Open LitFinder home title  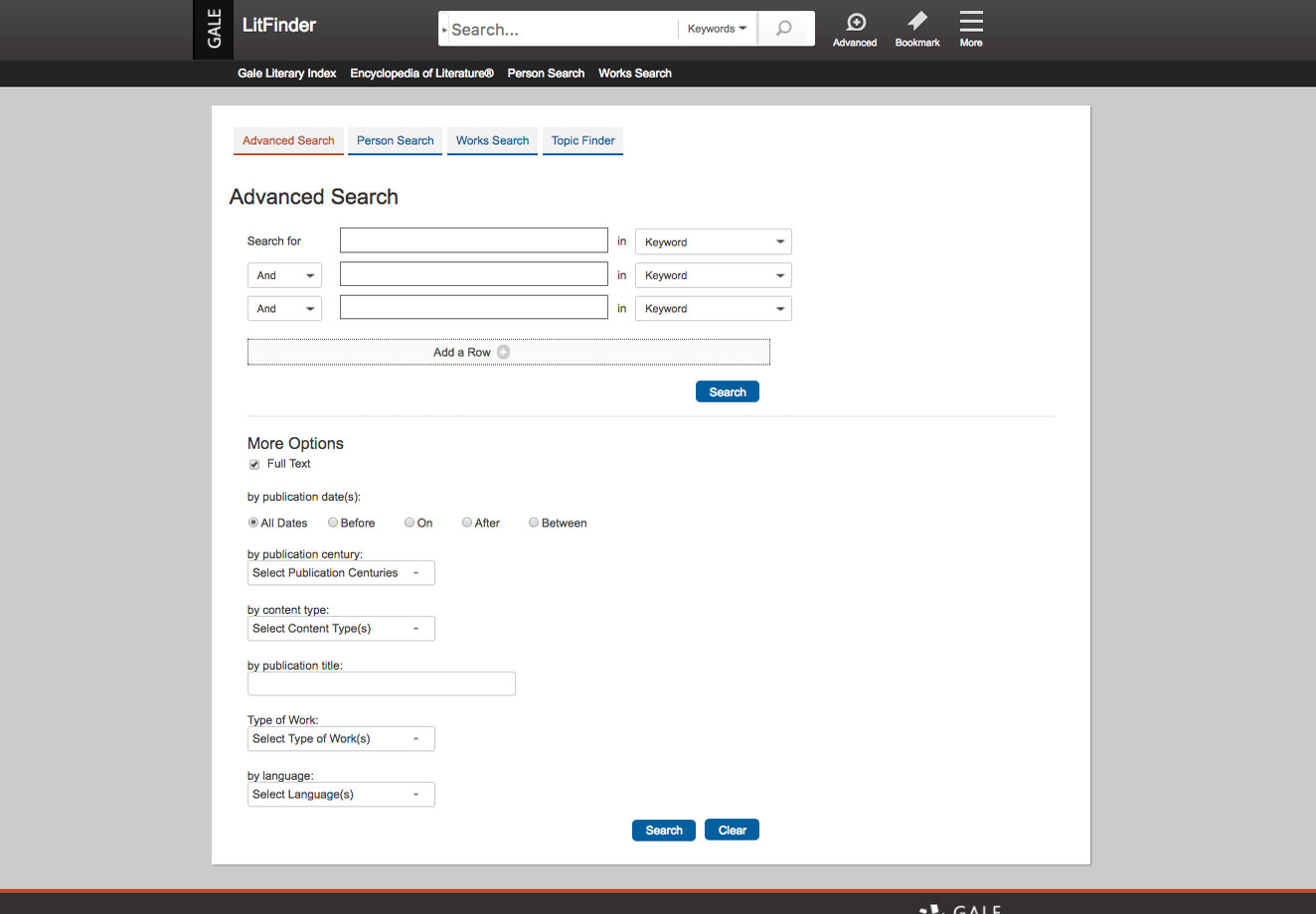pyautogui.click(x=279, y=26)
